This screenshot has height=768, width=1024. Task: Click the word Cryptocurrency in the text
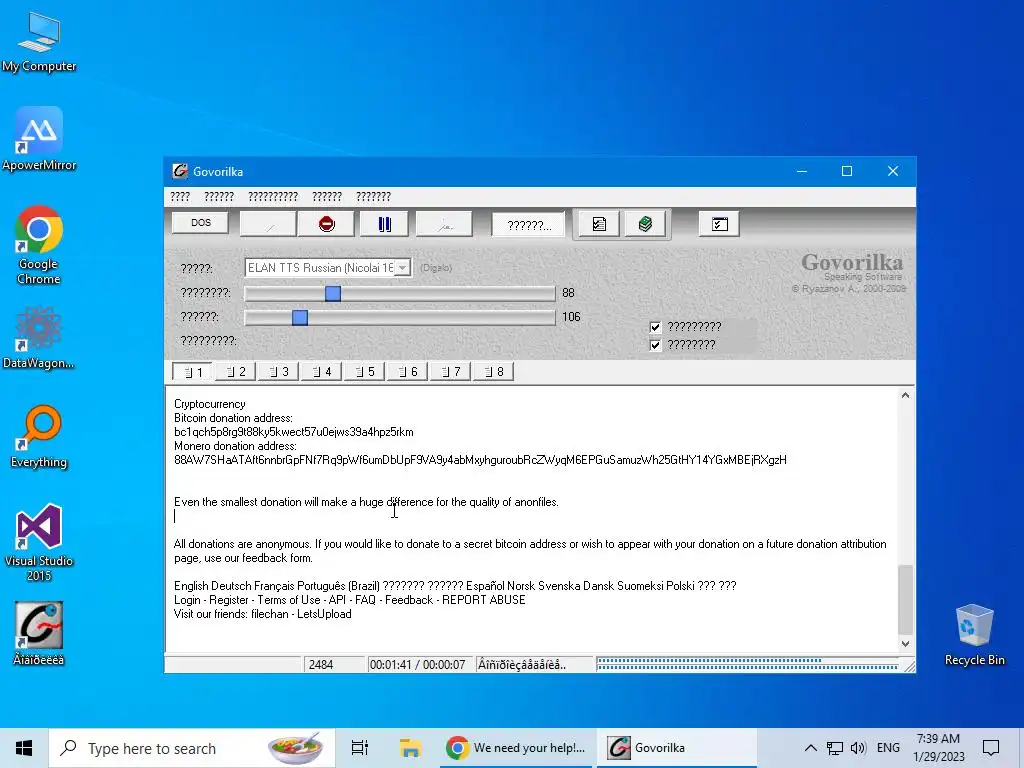click(x=210, y=404)
